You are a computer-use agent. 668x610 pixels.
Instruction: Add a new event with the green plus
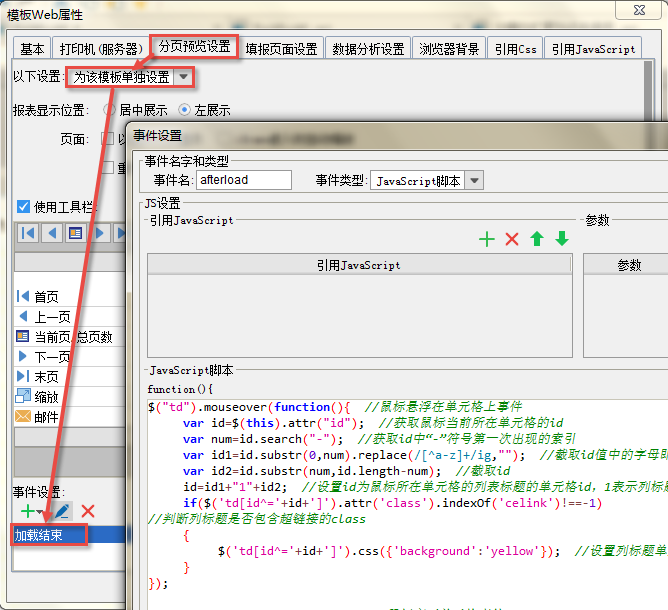28,511
